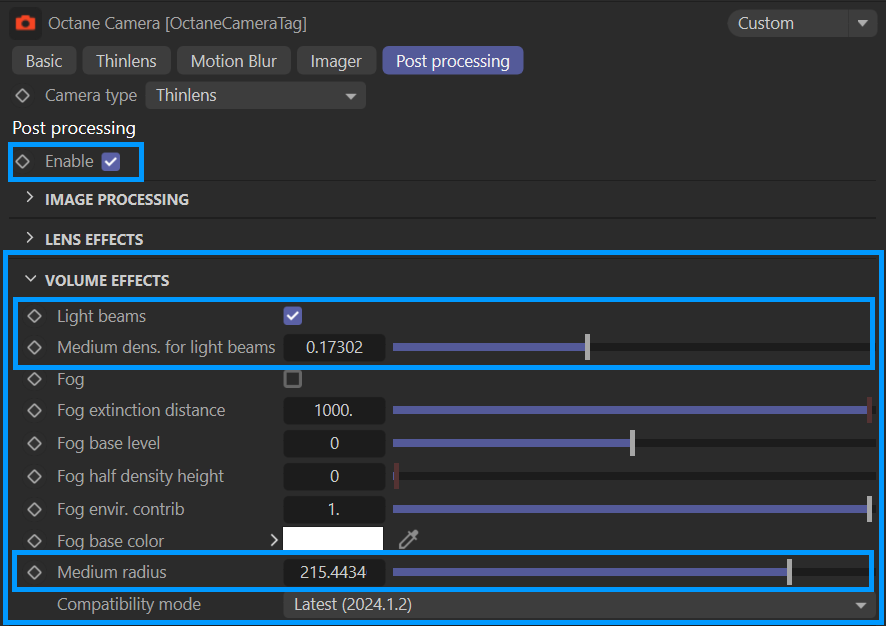
Task: Click the Octane Camera tag icon
Action: coord(25,22)
